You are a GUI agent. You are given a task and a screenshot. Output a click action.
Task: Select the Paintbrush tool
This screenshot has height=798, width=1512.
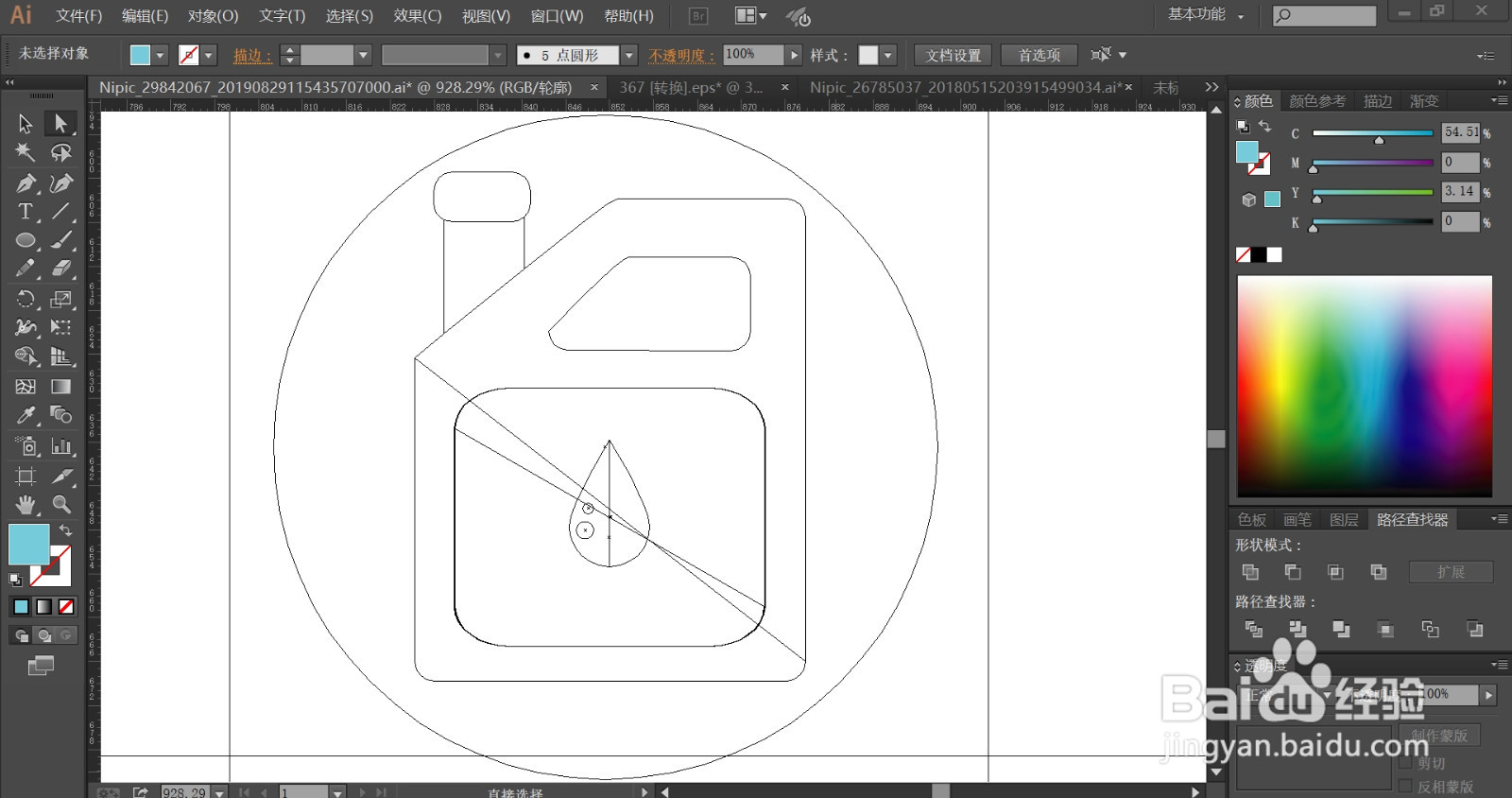(60, 240)
